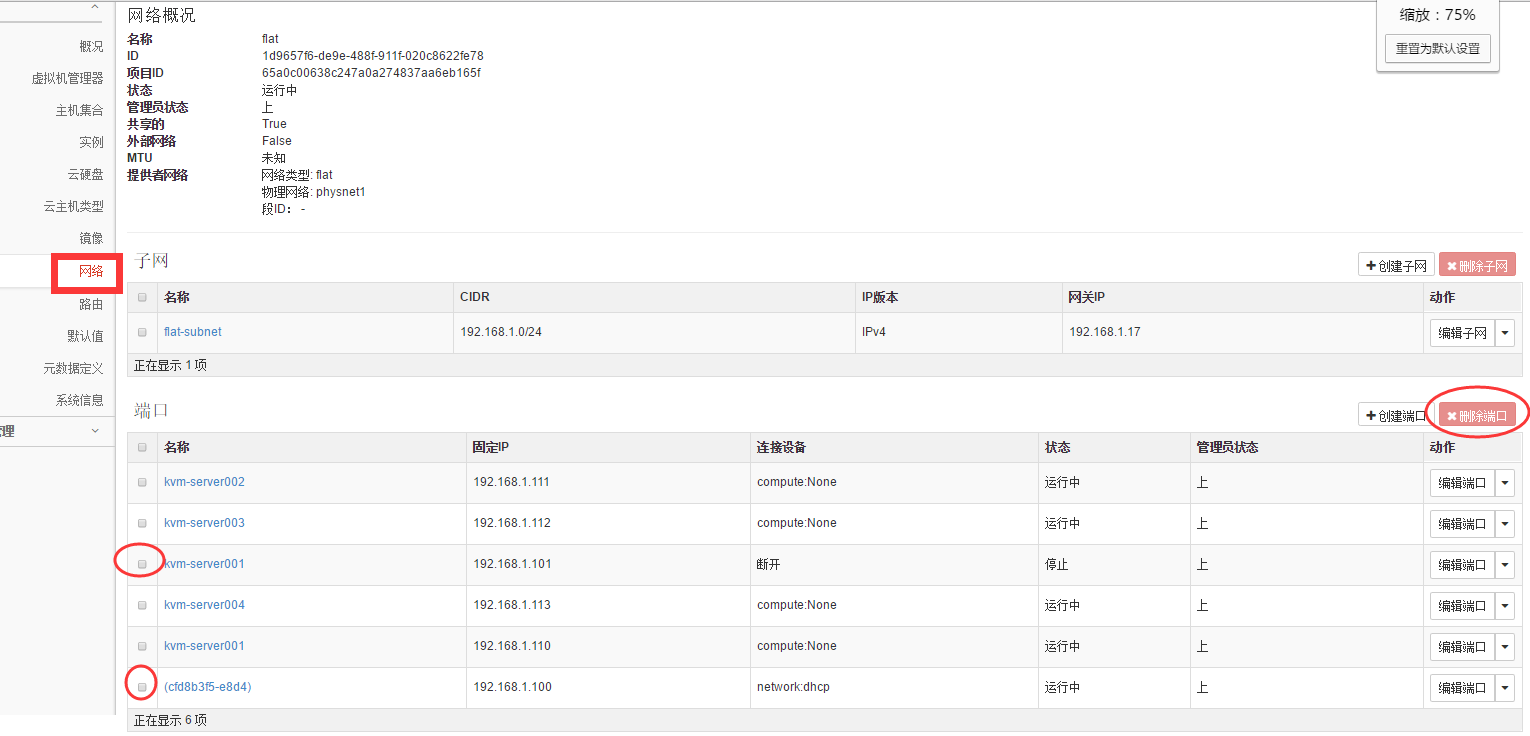Screen dimensions: 1530x736
Task: Click the 断开 device cell
Action: pos(768,564)
